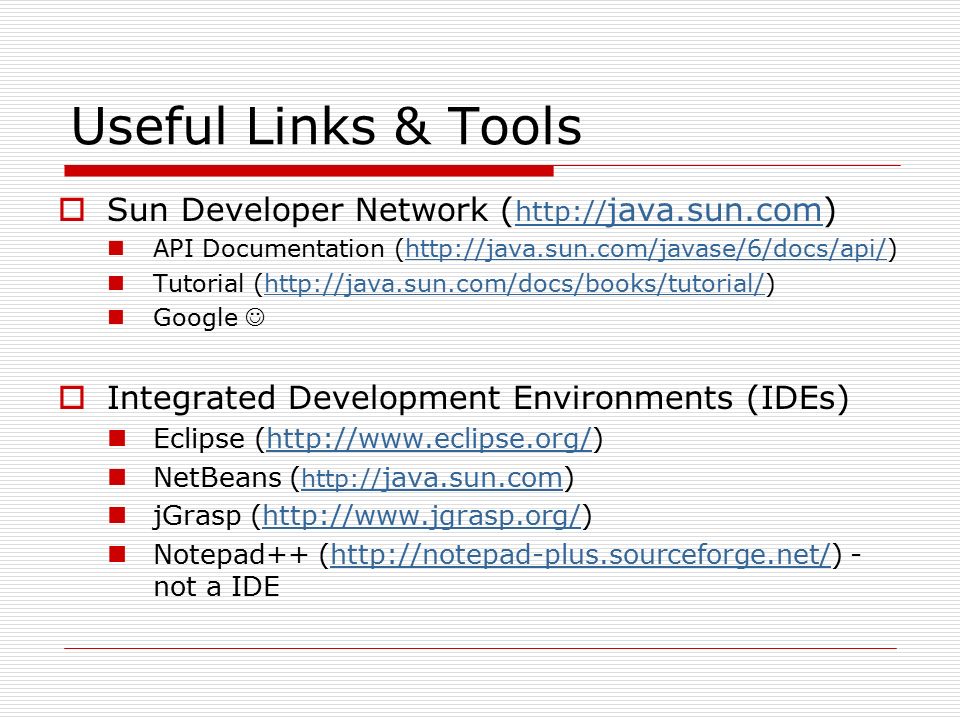Screen dimensions: 960x720
Task: Click the "NetBeans" label text
Action: [x=217, y=478]
